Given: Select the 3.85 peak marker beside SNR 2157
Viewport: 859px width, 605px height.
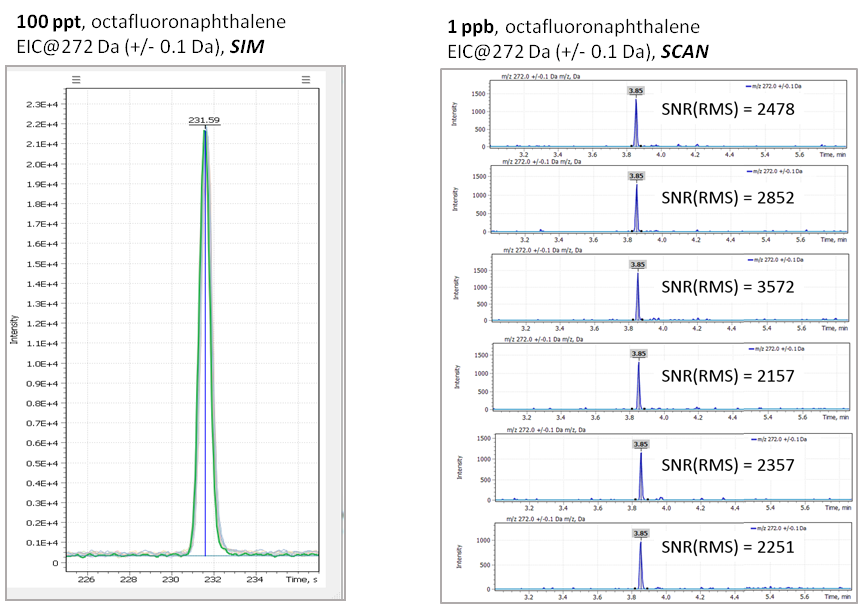Looking at the screenshot, I should tap(638, 353).
